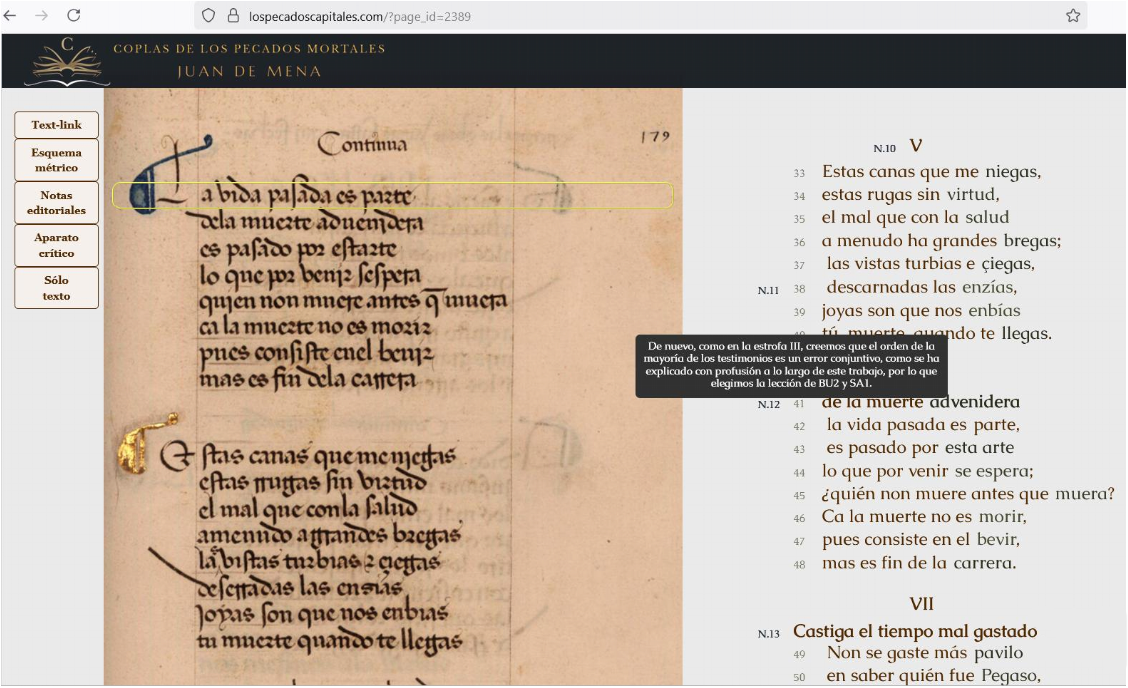Select line 37 'las vistas turbias e çiegas'
Viewport: 1128px width, 688px height.
click(930, 263)
